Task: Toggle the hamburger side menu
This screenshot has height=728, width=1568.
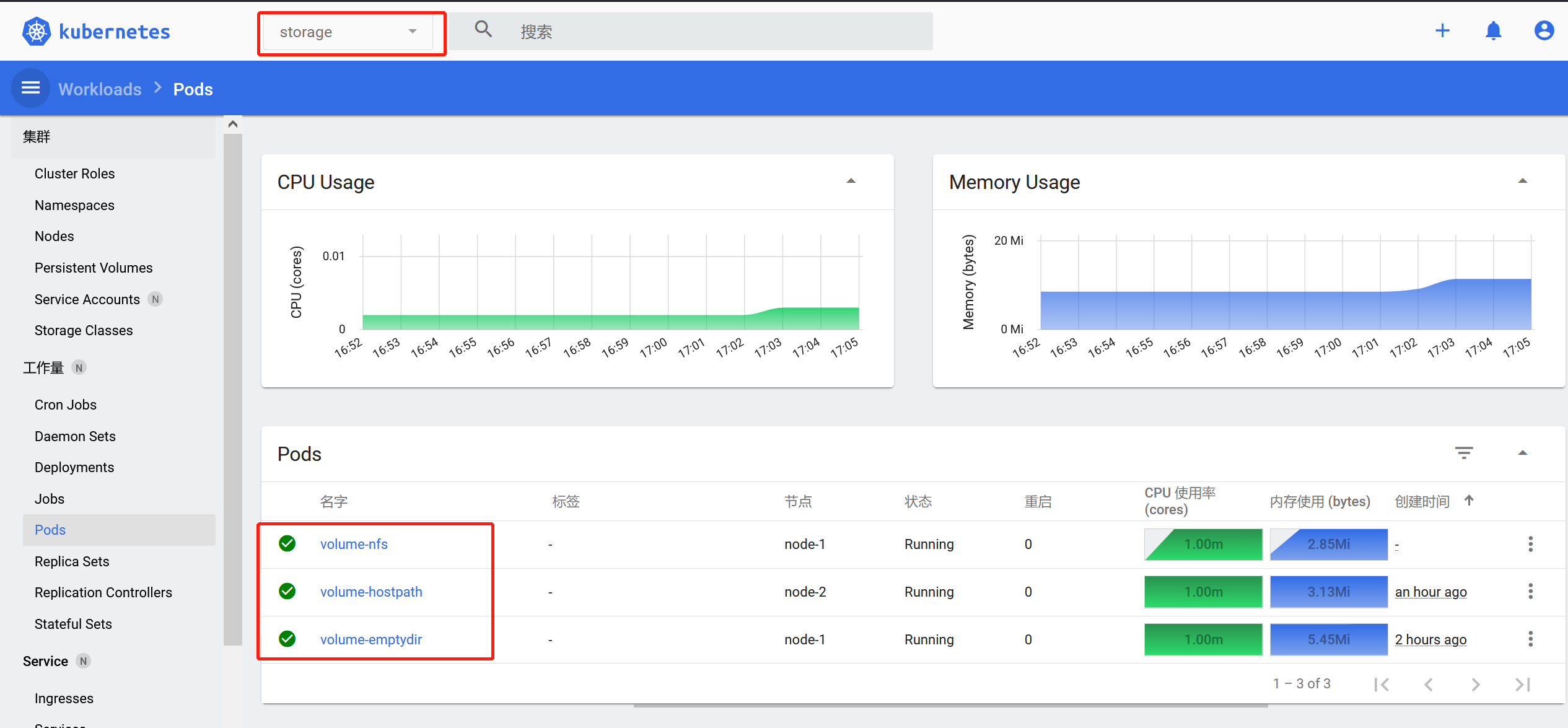Action: pyautogui.click(x=31, y=89)
